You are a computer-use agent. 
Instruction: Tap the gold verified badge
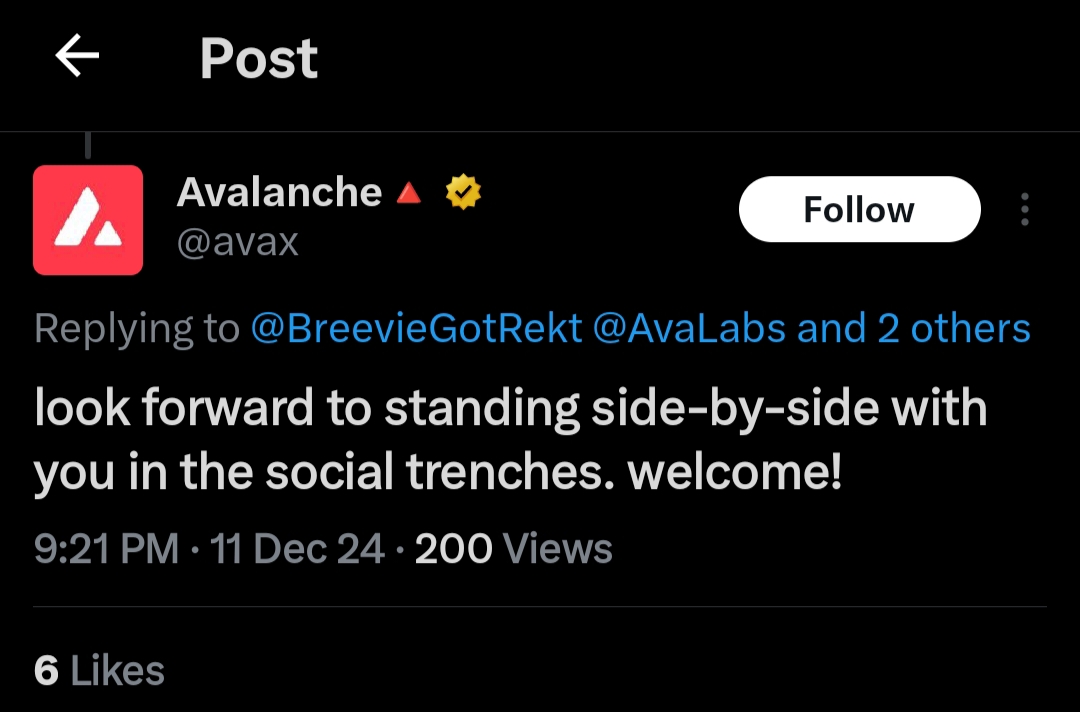(463, 192)
